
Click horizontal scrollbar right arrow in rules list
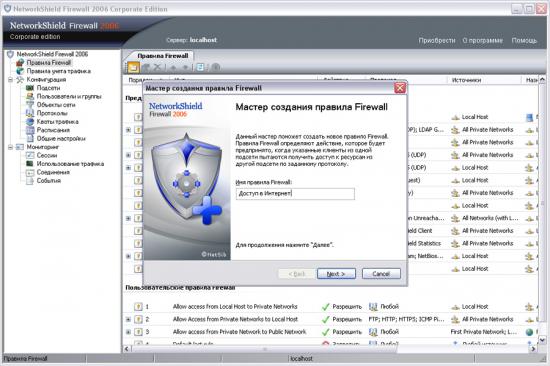[533, 349]
